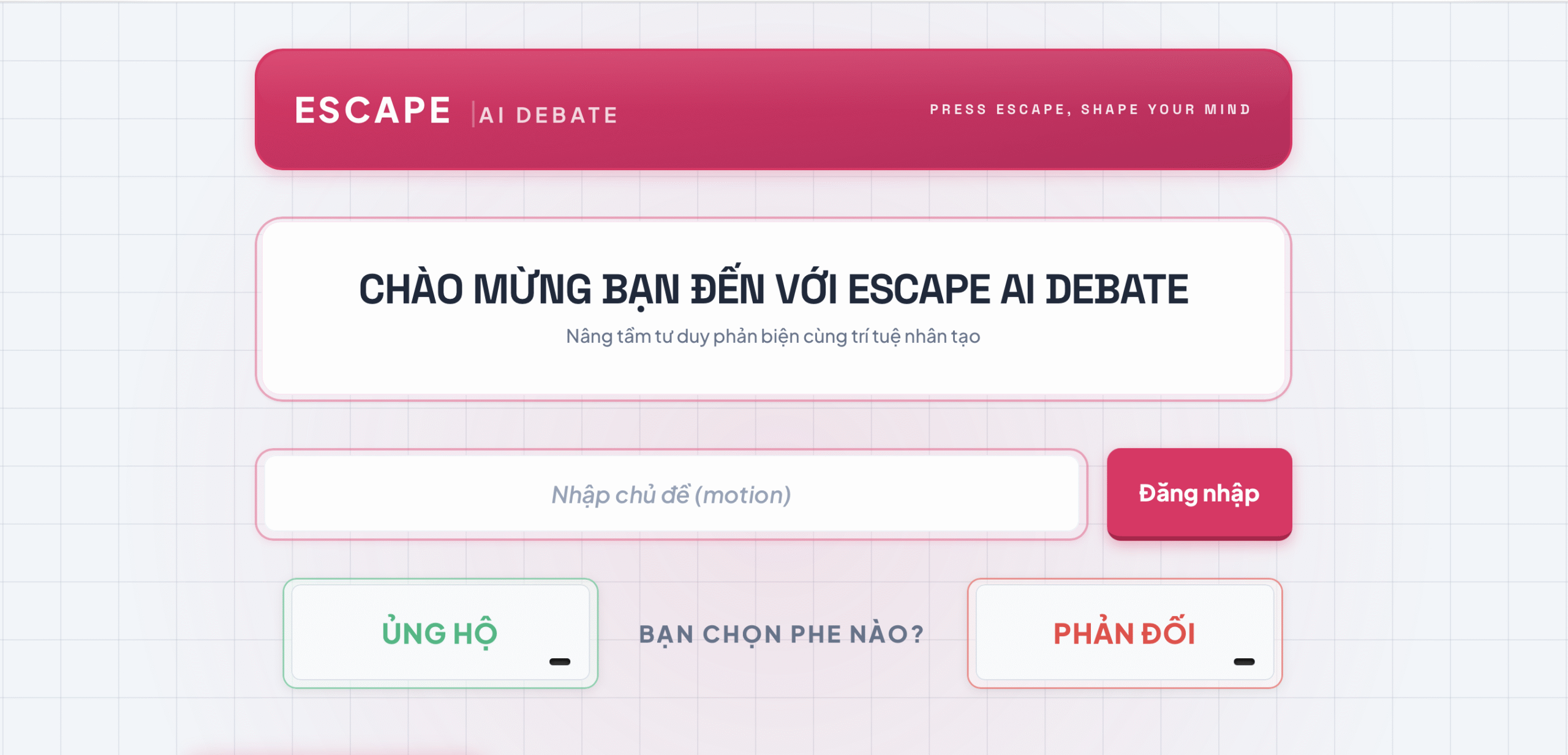Click the vertical divider before AI DEBATE
Screen dimensions: 1568x755
(x=473, y=115)
